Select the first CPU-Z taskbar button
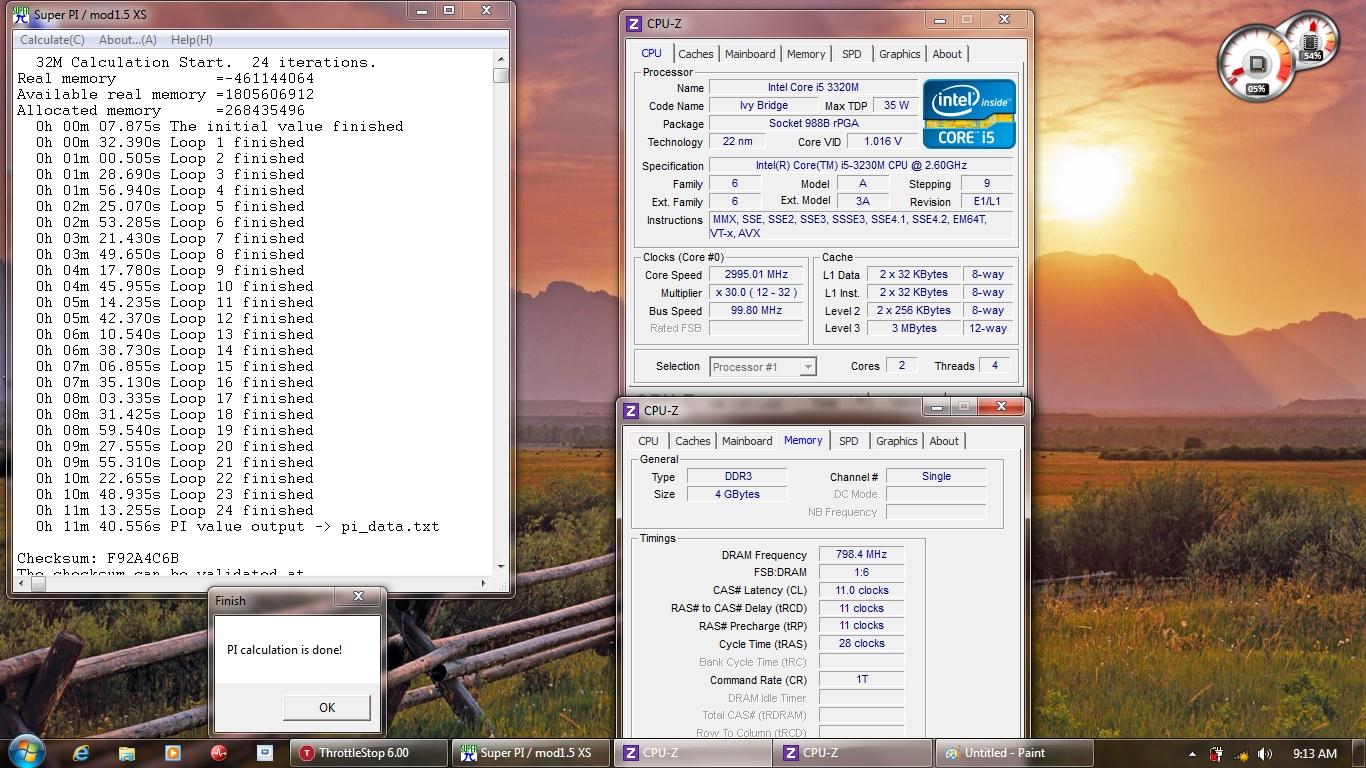 pyautogui.click(x=692, y=753)
